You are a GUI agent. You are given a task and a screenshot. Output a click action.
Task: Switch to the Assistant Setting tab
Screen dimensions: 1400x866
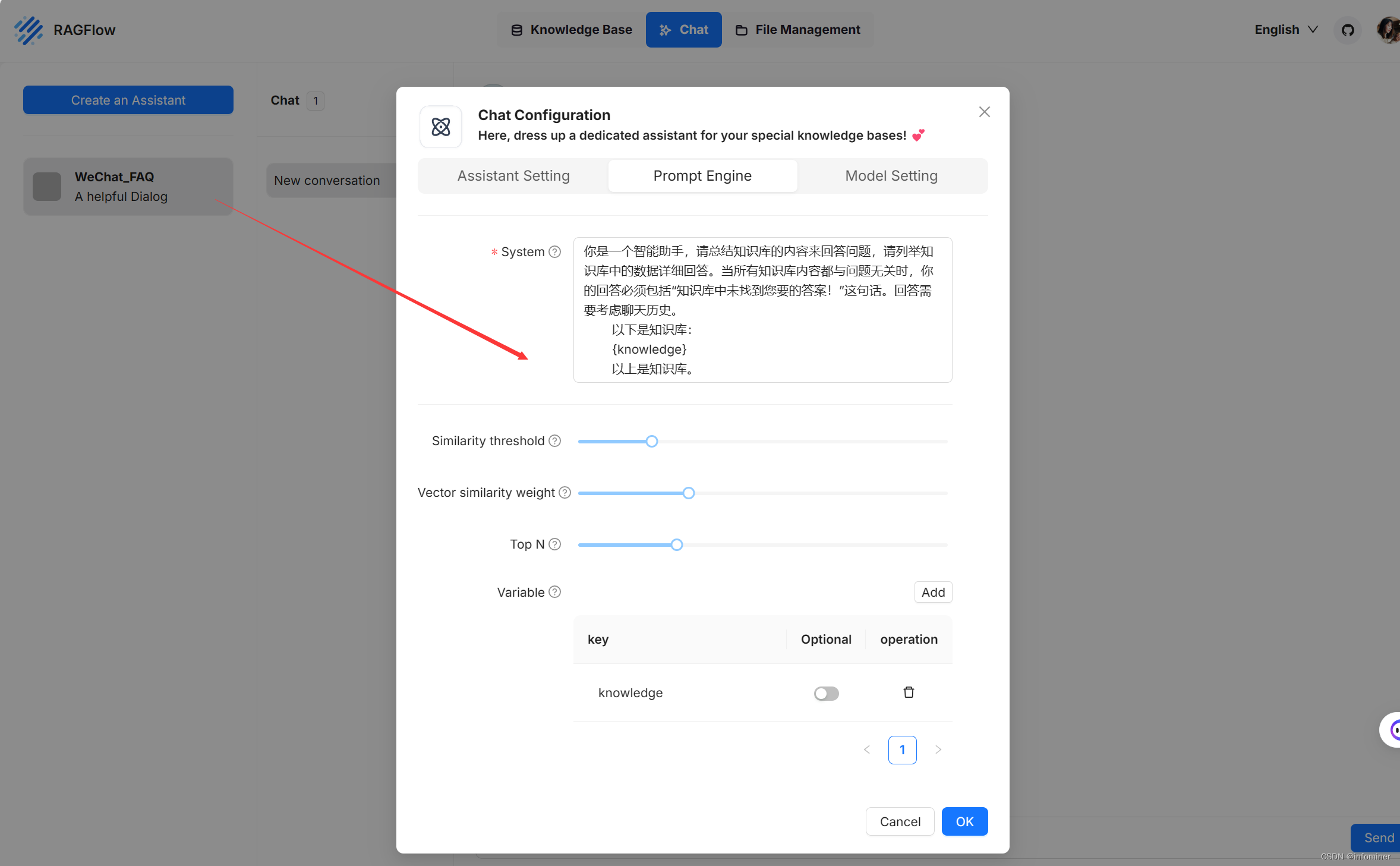[x=513, y=176]
